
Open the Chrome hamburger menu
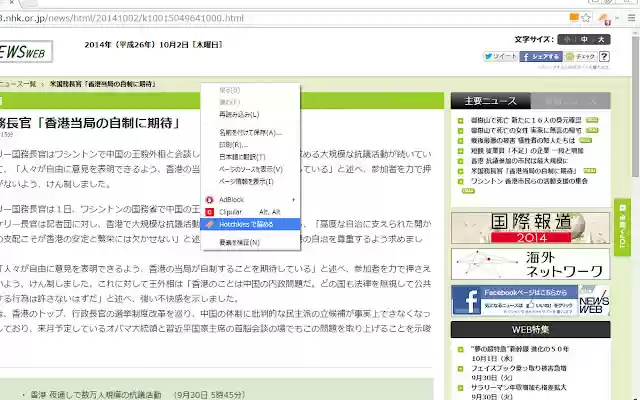point(631,18)
